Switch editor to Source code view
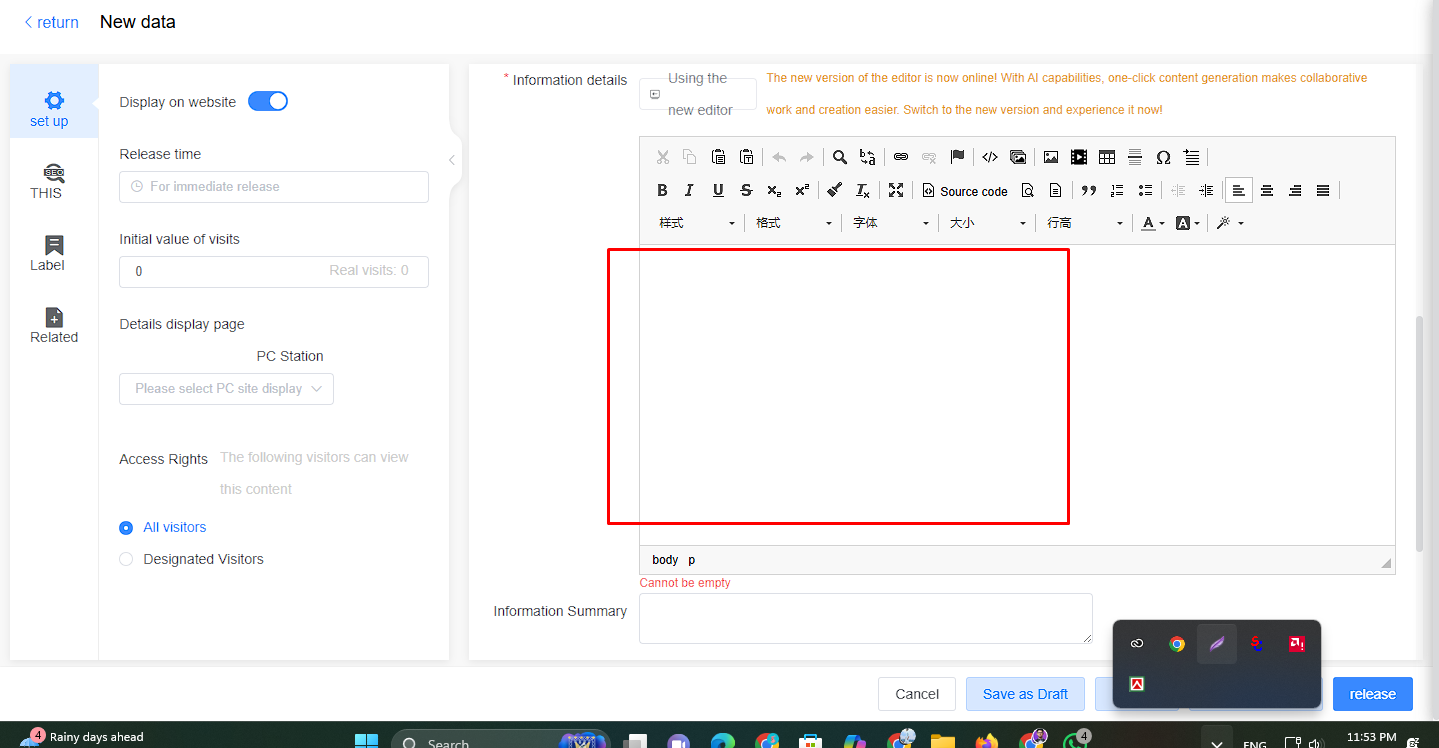 [965, 190]
